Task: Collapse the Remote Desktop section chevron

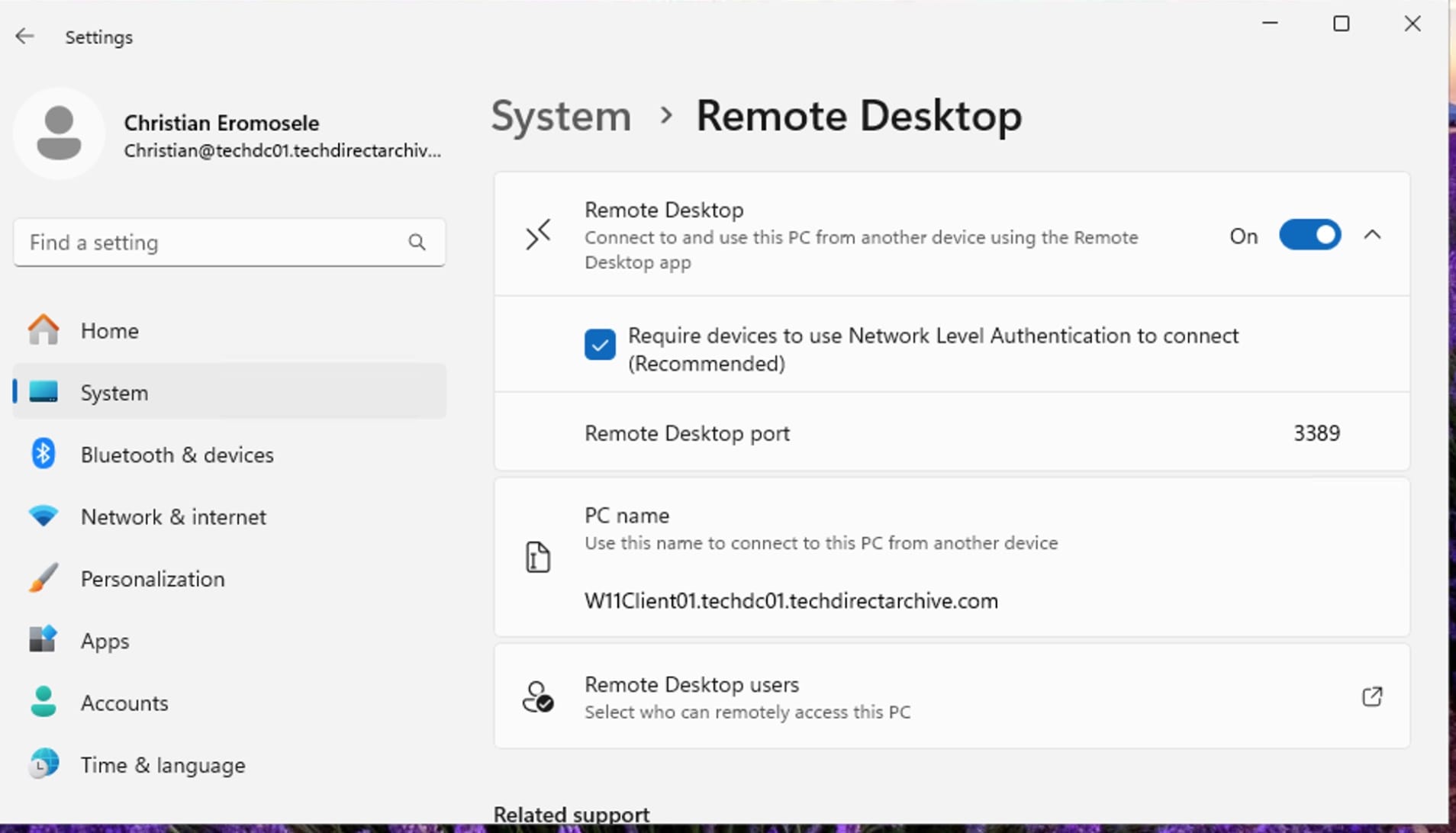Action: [x=1372, y=235]
